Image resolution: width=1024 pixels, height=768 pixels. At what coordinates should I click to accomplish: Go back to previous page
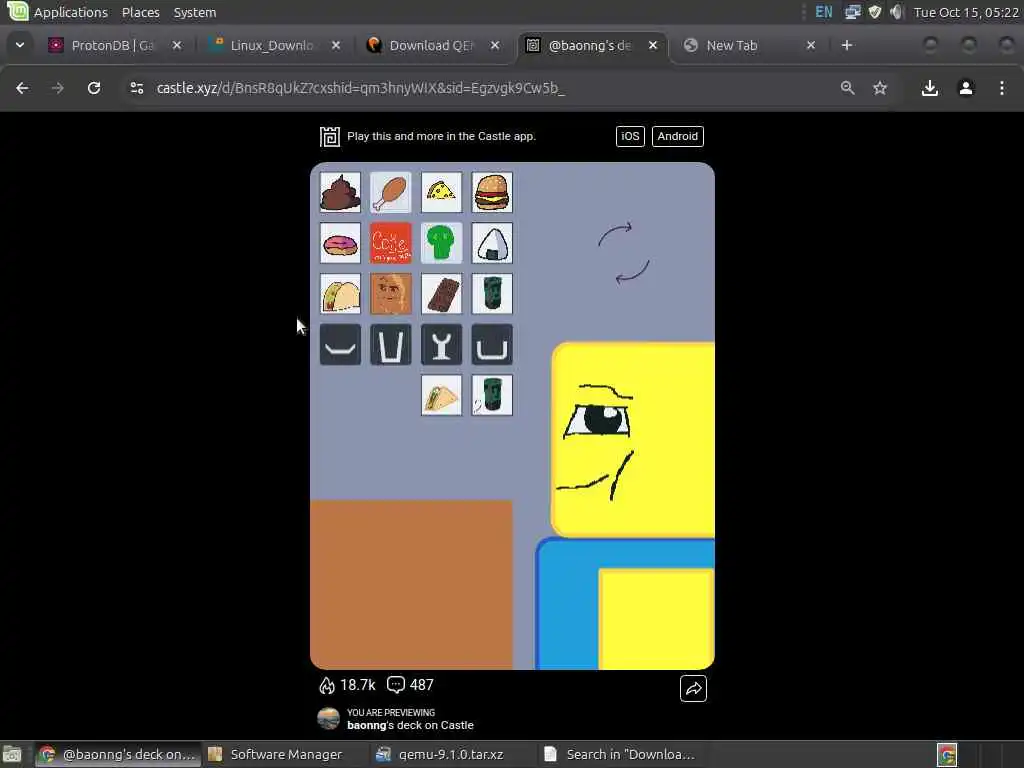[x=22, y=88]
